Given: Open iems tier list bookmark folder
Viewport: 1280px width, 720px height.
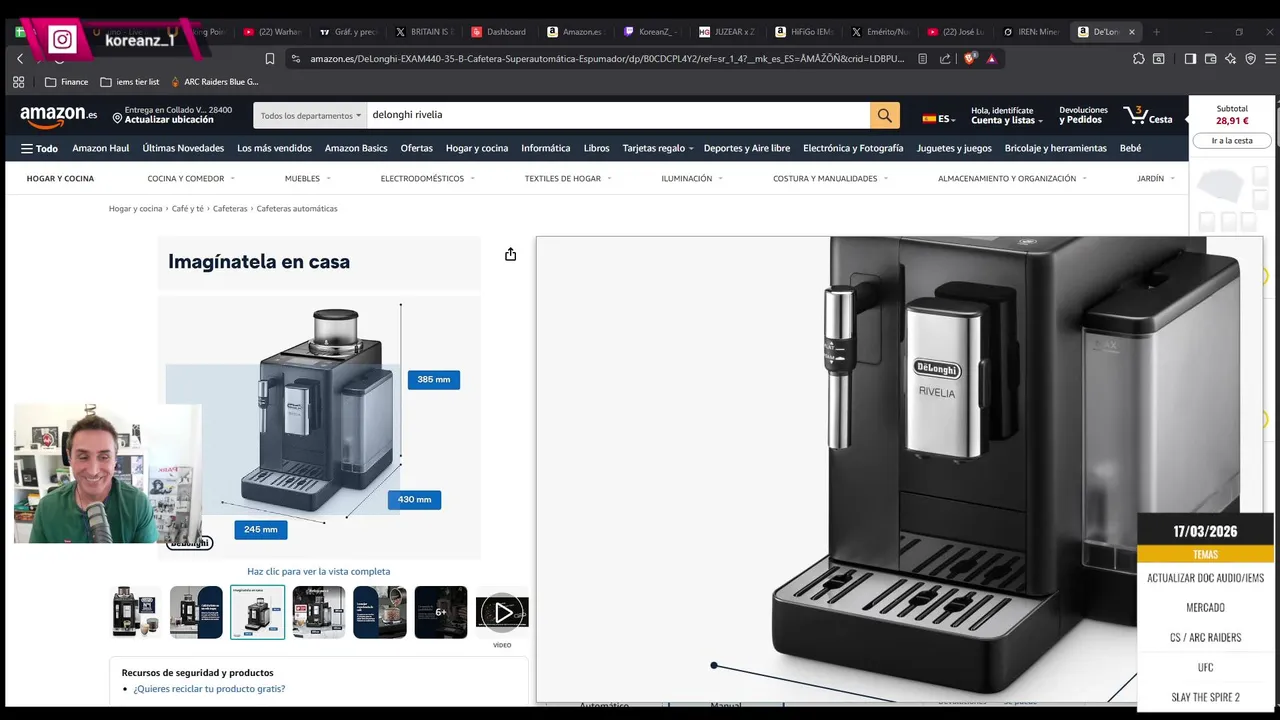Looking at the screenshot, I should click(130, 82).
